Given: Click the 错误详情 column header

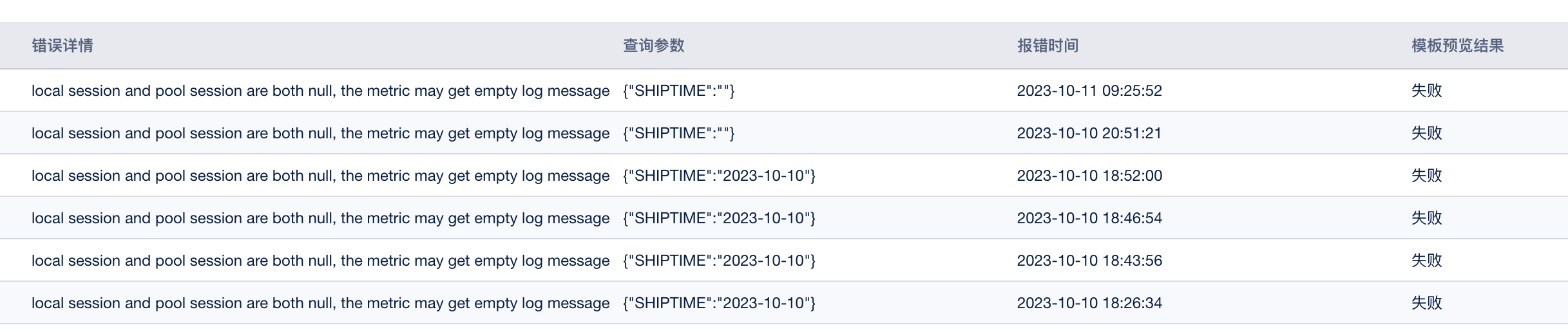Looking at the screenshot, I should 62,46.
